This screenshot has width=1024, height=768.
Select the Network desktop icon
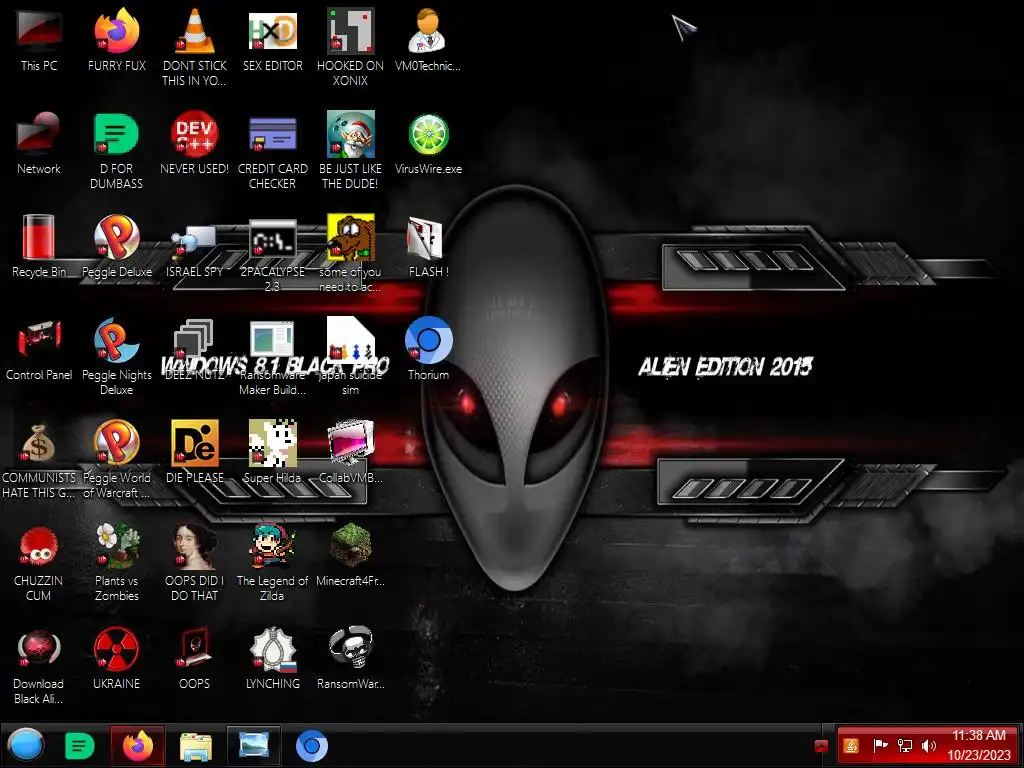point(39,143)
